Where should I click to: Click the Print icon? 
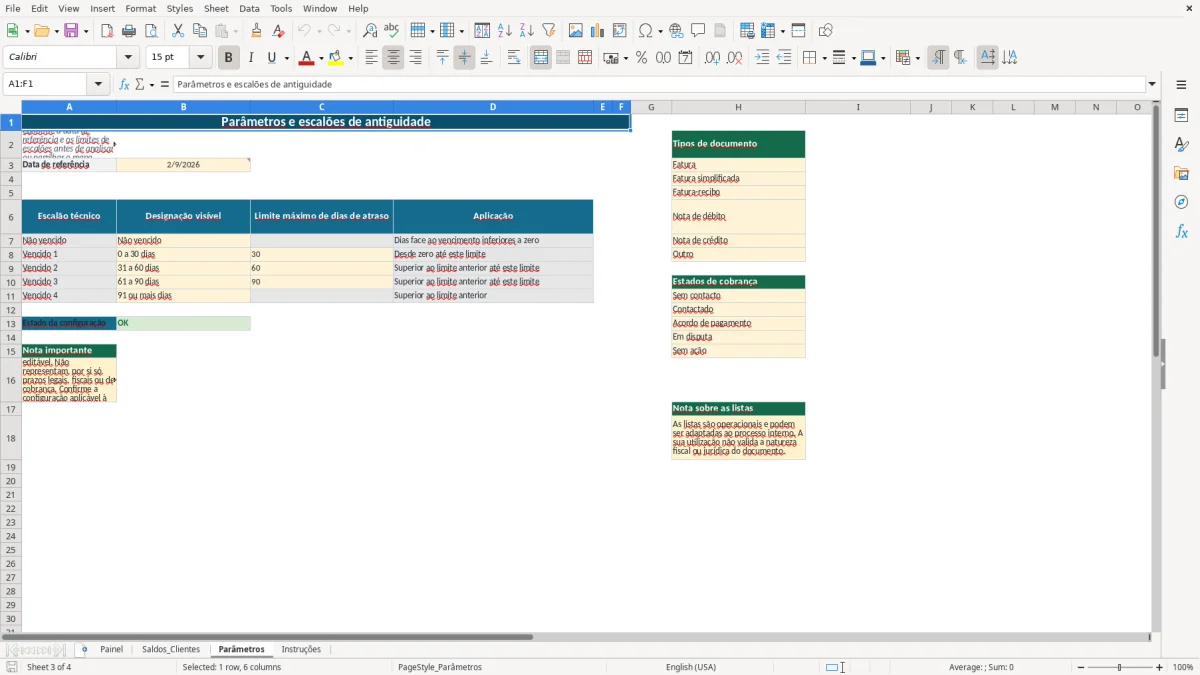[129, 31]
